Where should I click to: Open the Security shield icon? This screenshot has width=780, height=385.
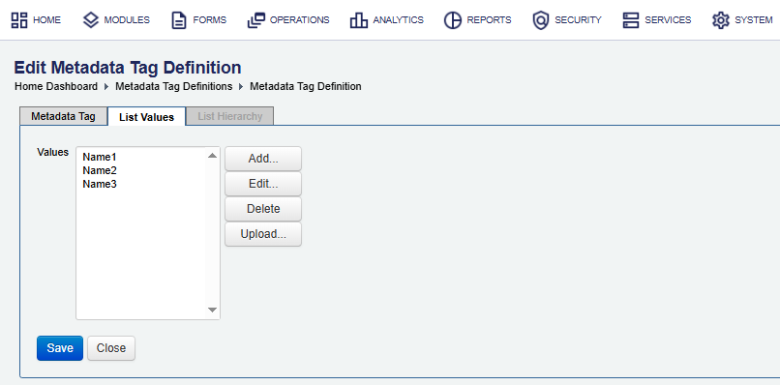pyautogui.click(x=541, y=20)
